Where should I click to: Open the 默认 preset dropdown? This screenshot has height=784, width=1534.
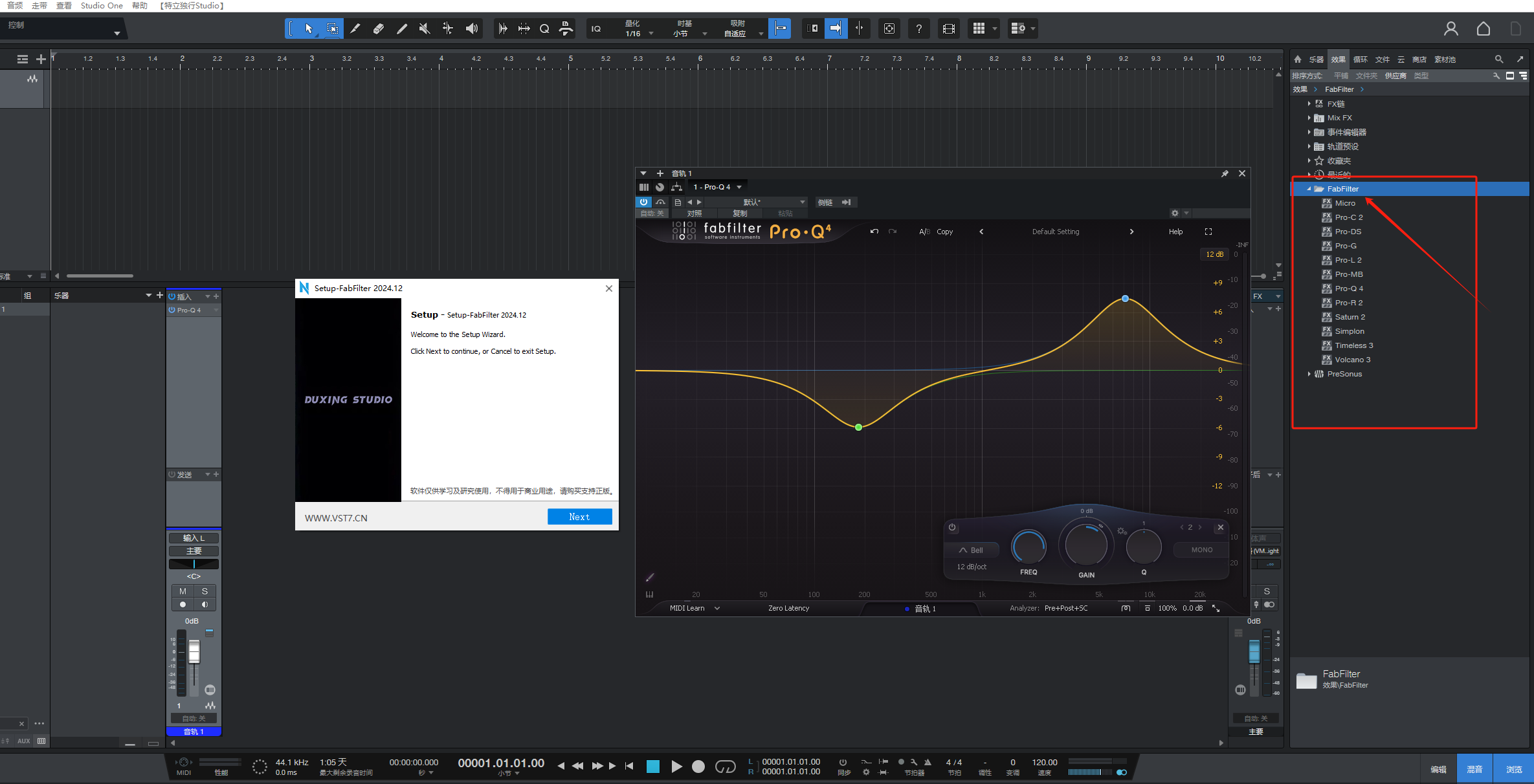pyautogui.click(x=756, y=202)
